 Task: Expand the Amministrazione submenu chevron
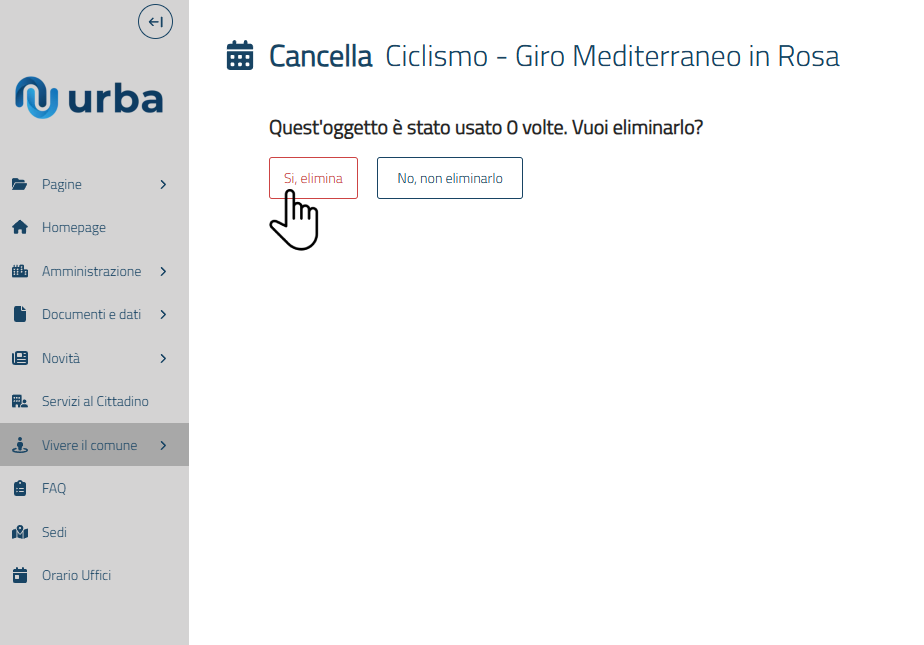point(163,271)
